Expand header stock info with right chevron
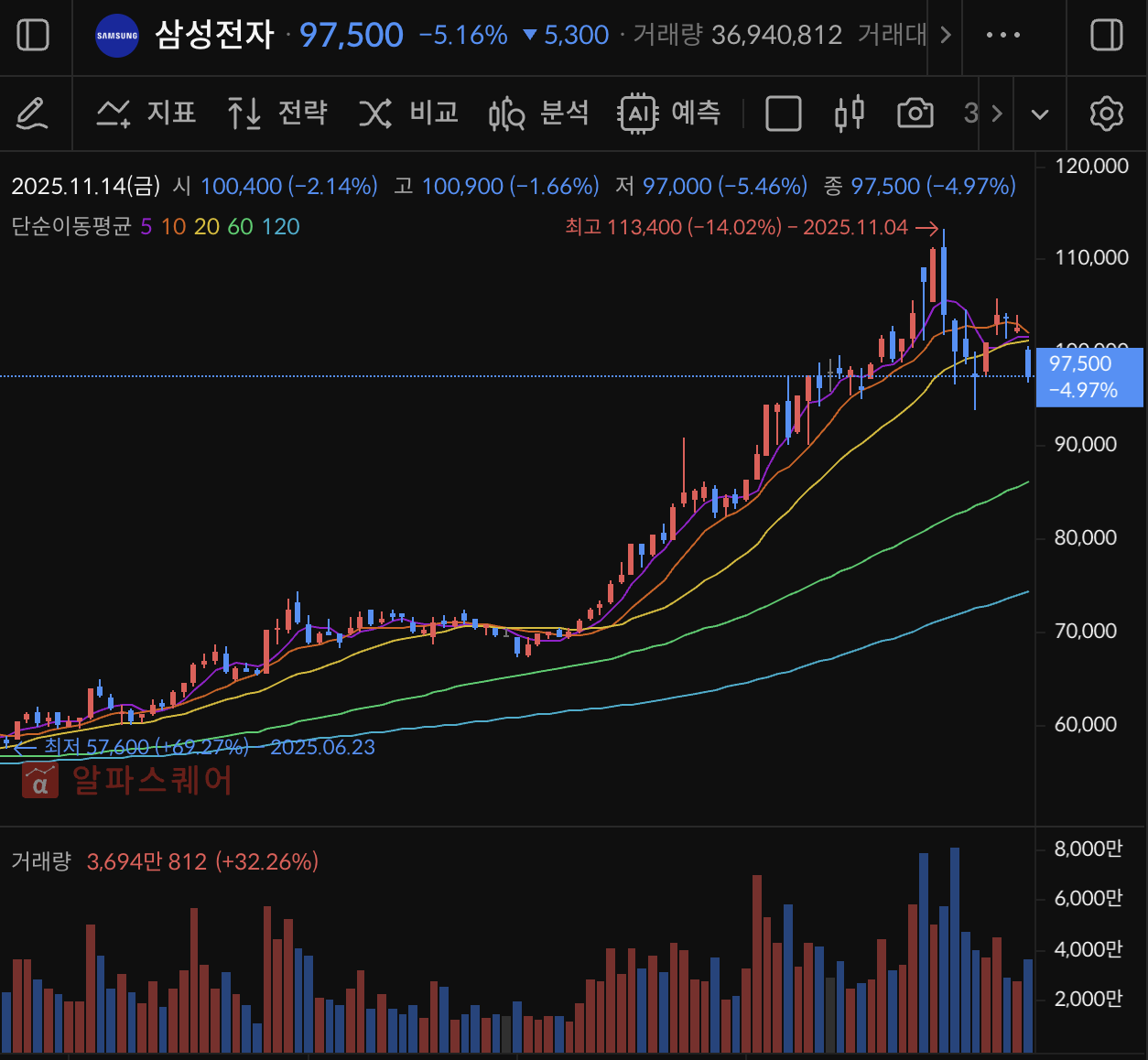Screen dimensions: 1148x1060 [946, 36]
